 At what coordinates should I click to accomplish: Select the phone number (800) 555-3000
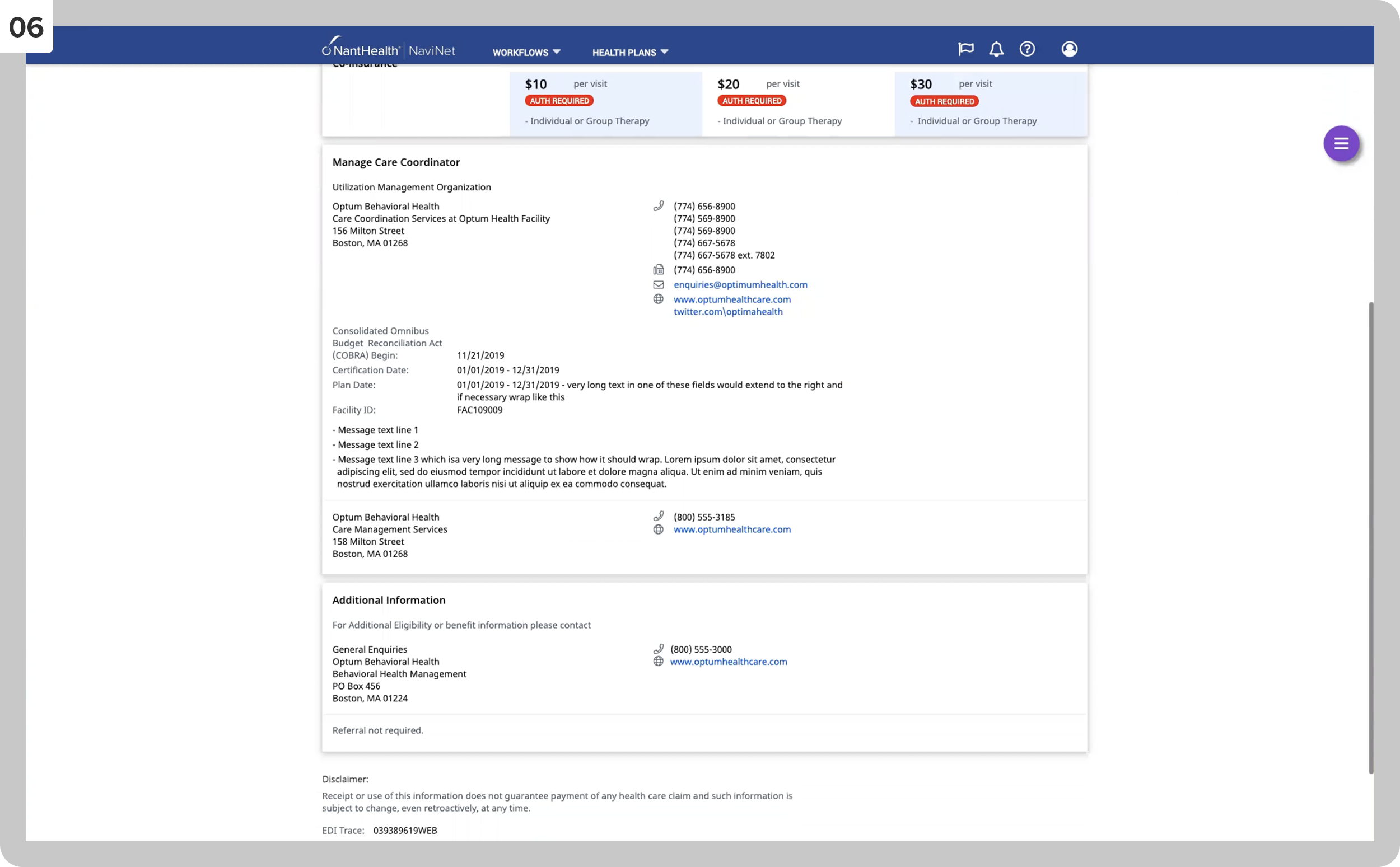pyautogui.click(x=701, y=649)
